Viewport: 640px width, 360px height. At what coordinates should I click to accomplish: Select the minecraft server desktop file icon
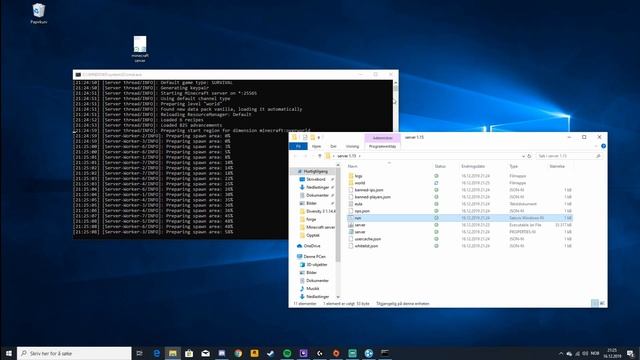coord(140,49)
